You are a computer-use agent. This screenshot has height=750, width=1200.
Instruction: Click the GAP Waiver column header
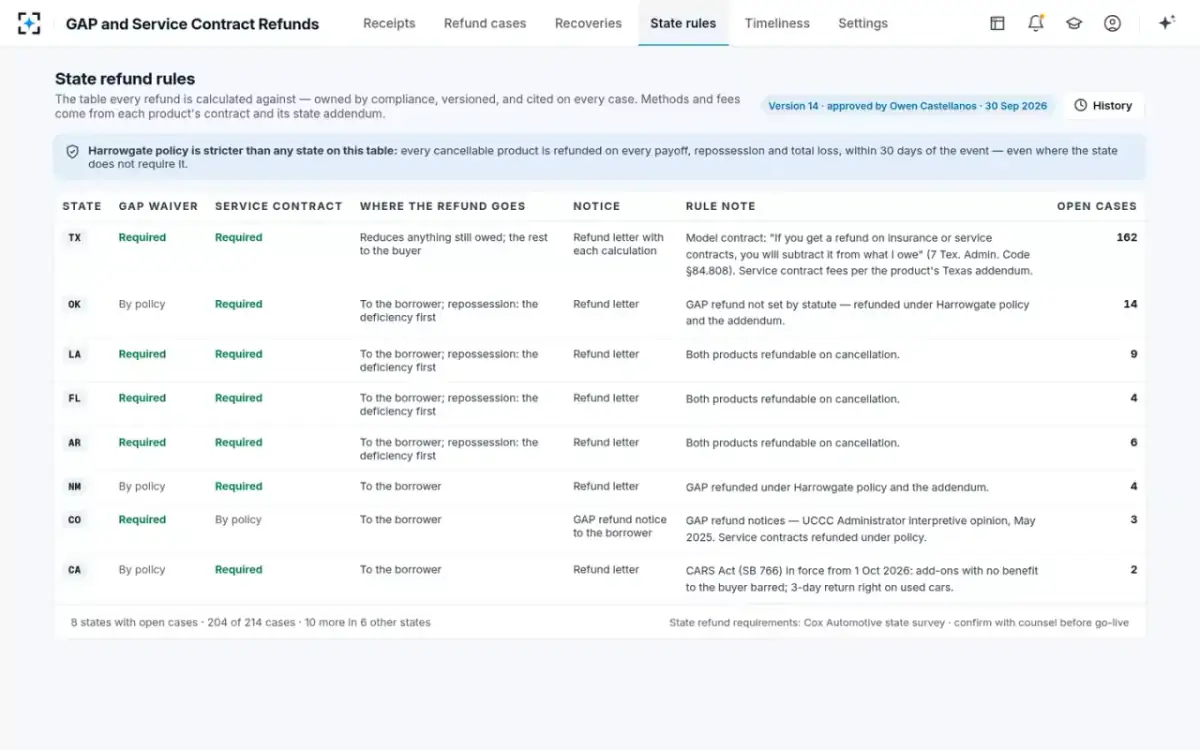158,206
